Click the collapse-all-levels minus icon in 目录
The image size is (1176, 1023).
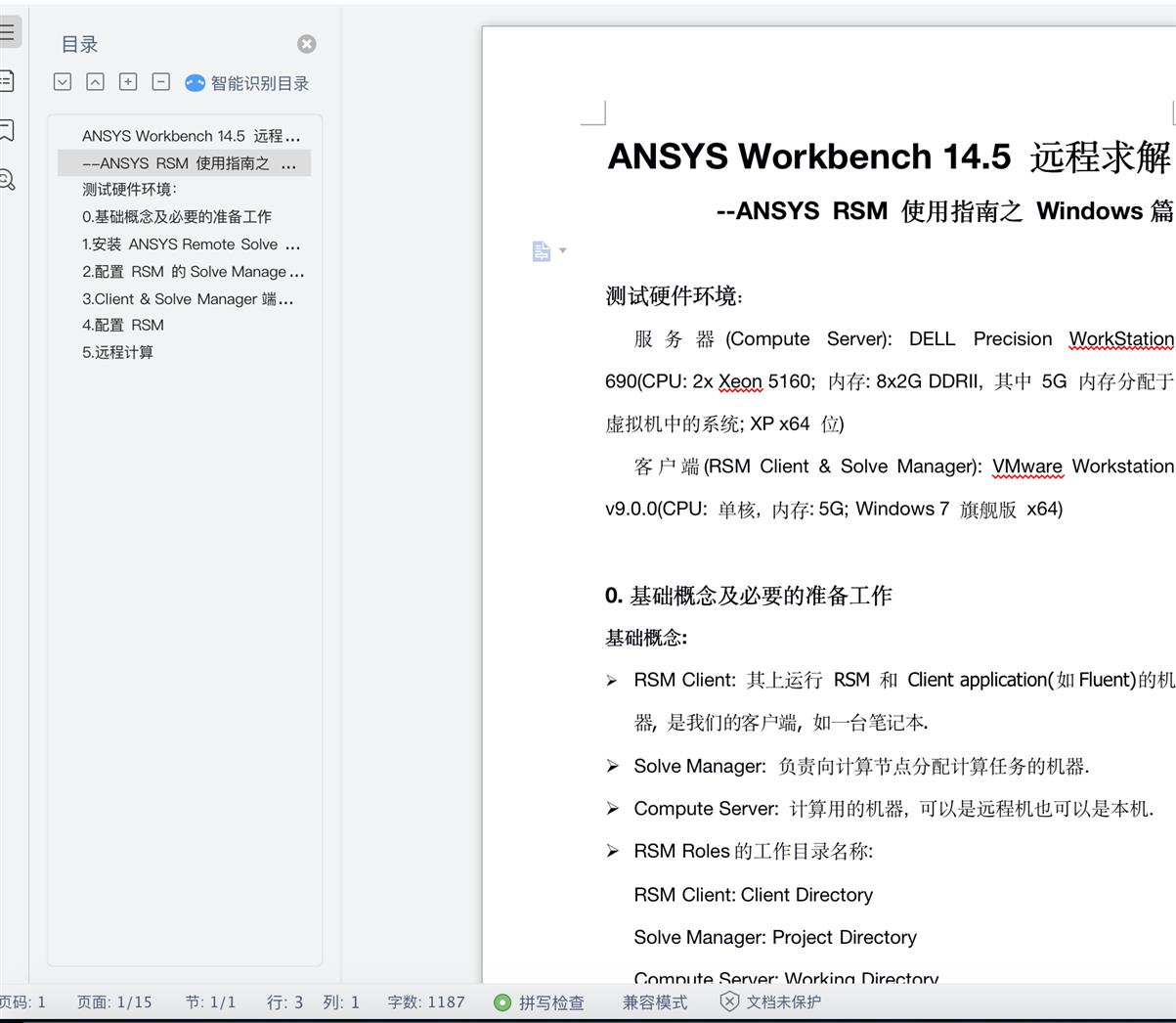click(x=161, y=82)
